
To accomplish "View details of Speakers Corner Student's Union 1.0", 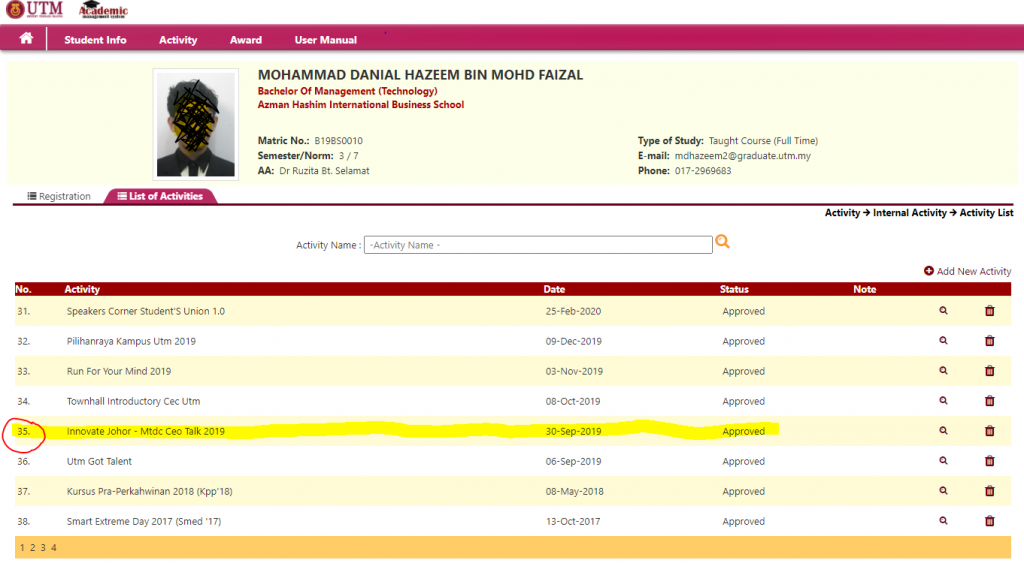I will pyautogui.click(x=942, y=311).
